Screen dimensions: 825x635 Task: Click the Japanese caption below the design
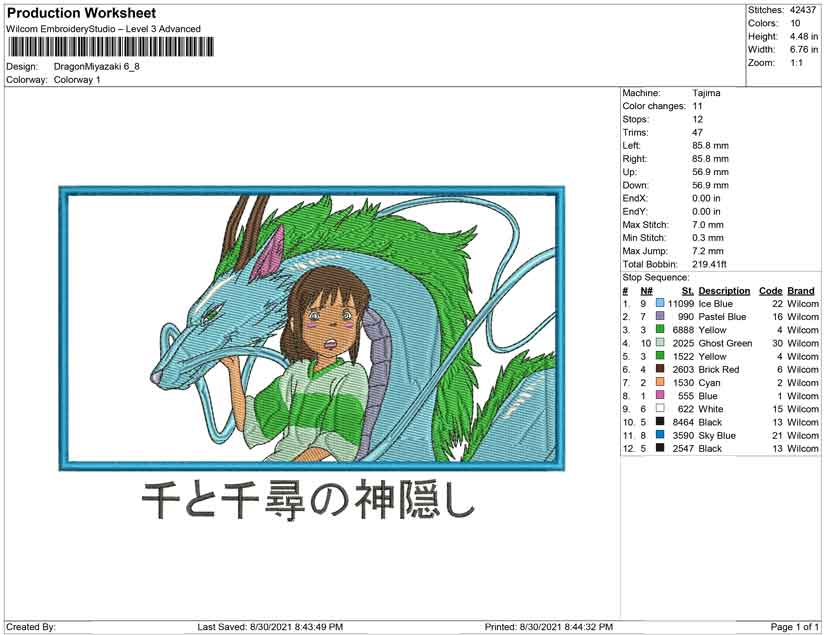(308, 499)
